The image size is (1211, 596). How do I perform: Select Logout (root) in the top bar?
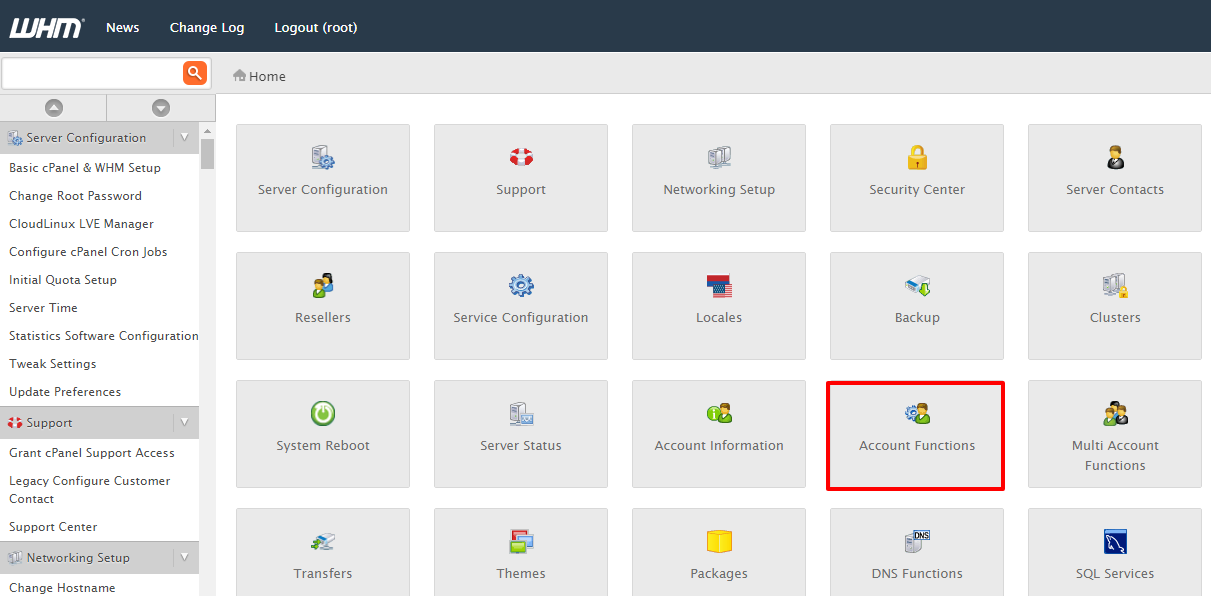pyautogui.click(x=316, y=27)
